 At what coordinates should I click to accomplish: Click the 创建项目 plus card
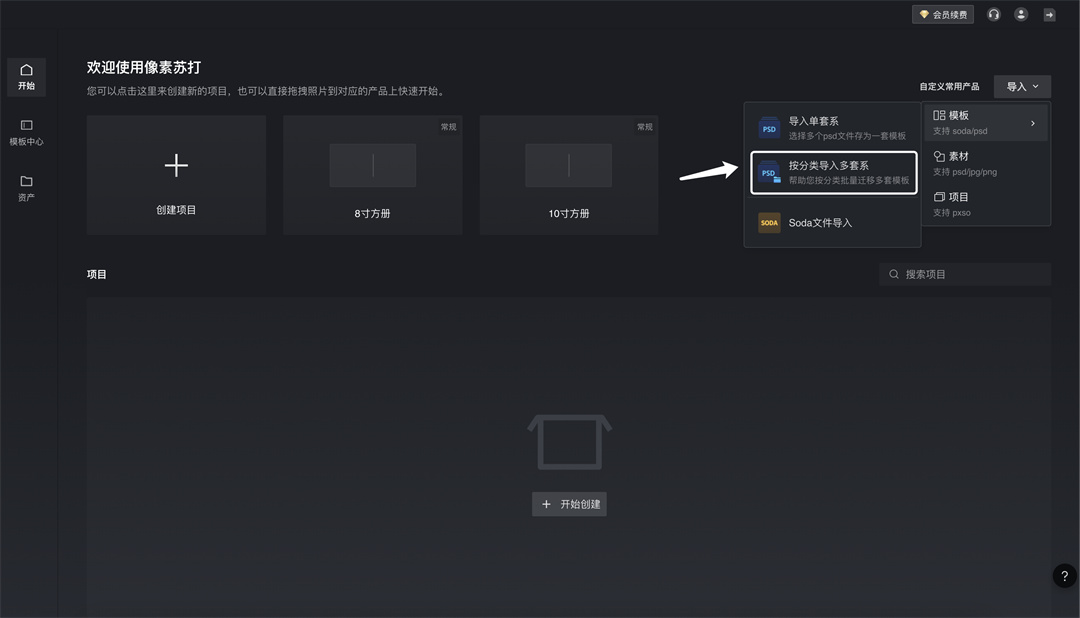click(x=176, y=175)
